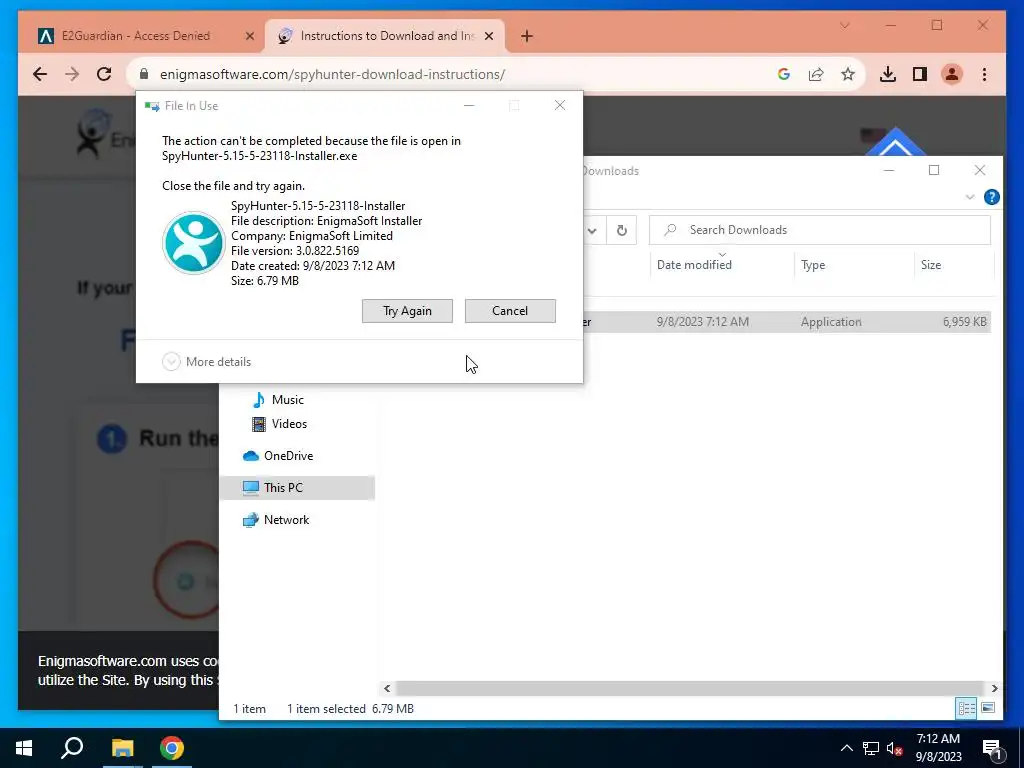Open File Explorer from taskbar
Screen dimensions: 1024x768
click(x=122, y=748)
